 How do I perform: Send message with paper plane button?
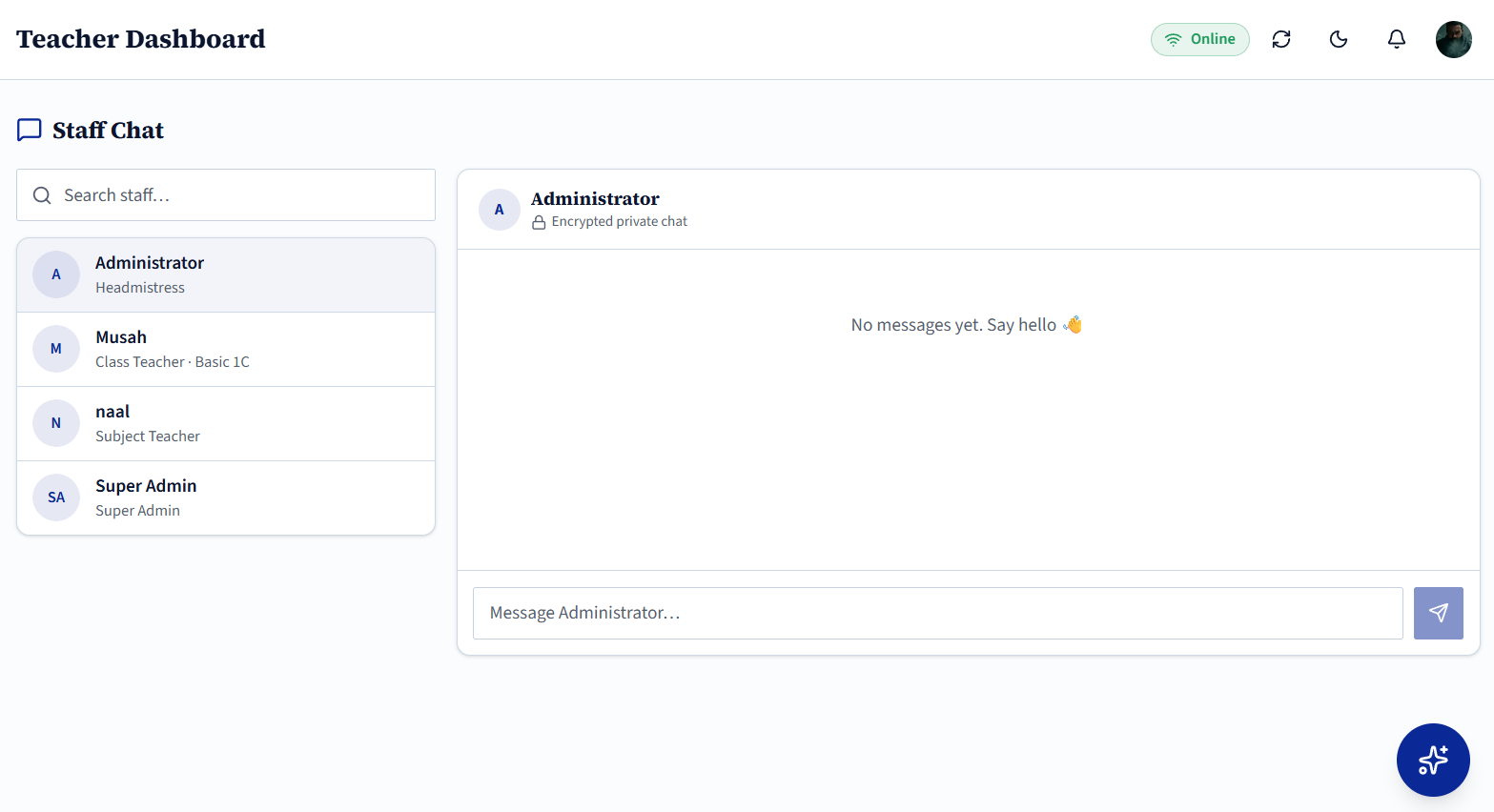(x=1439, y=613)
